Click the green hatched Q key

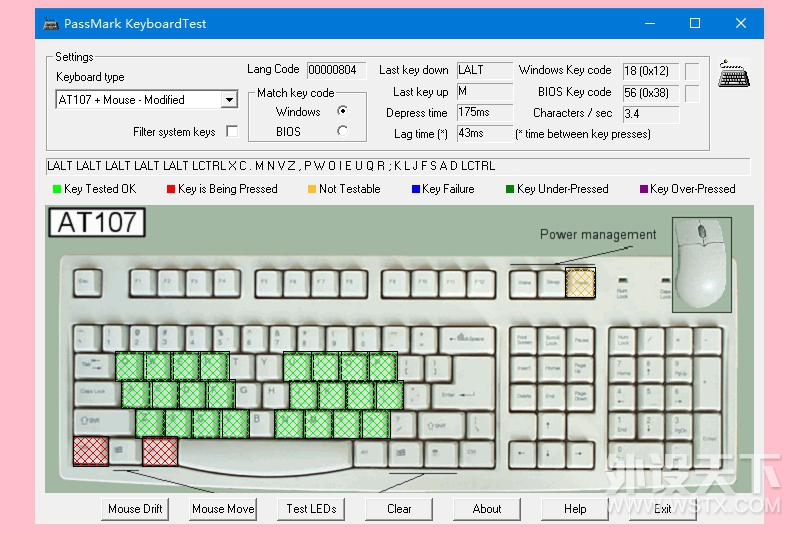130,366
